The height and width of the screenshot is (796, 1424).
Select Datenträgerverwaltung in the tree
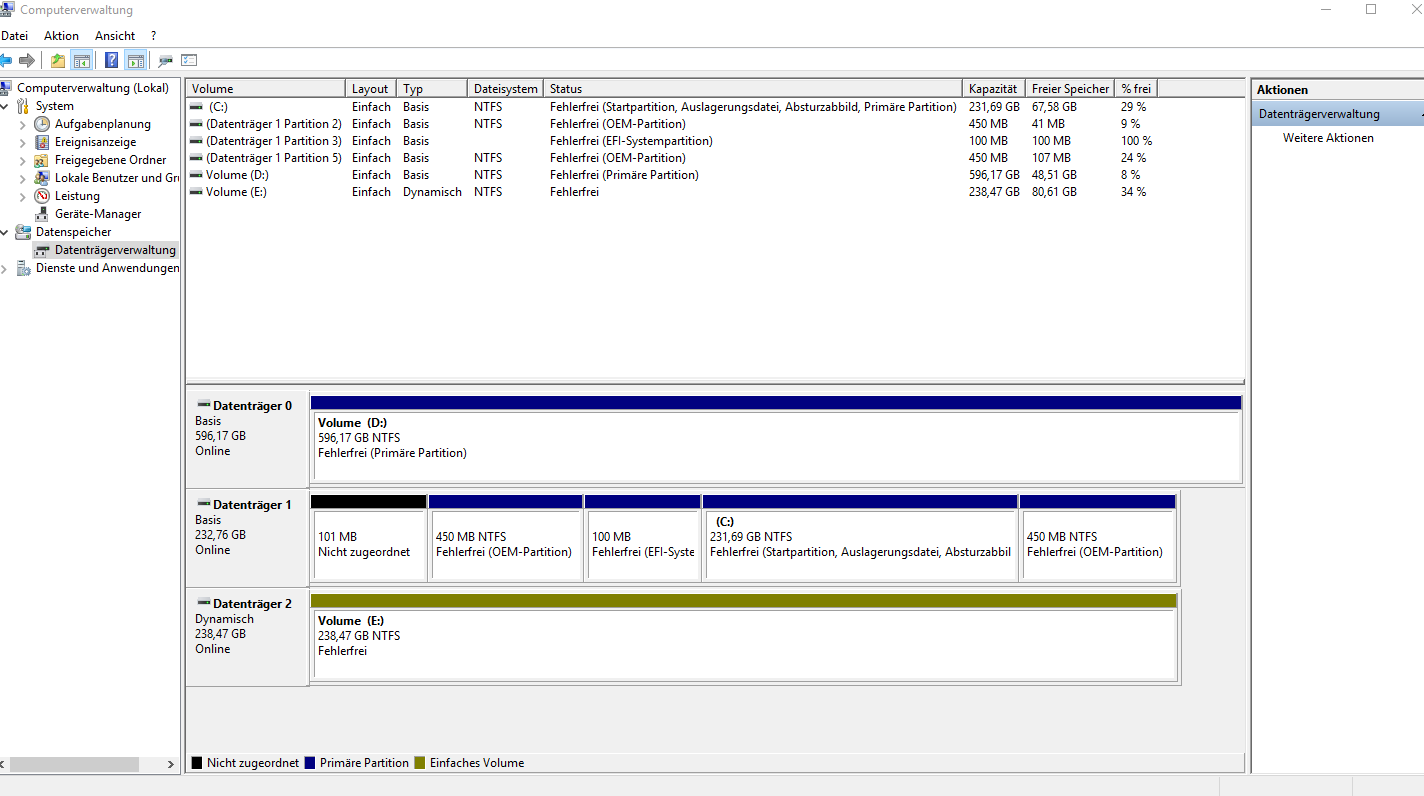coord(115,250)
